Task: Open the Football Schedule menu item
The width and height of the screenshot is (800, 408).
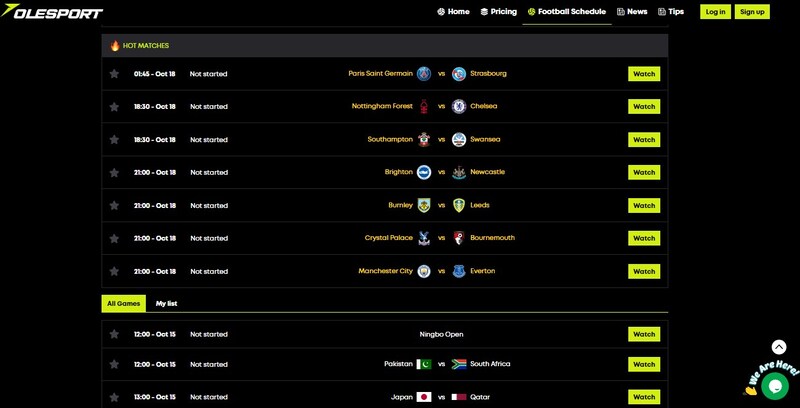Action: point(567,12)
